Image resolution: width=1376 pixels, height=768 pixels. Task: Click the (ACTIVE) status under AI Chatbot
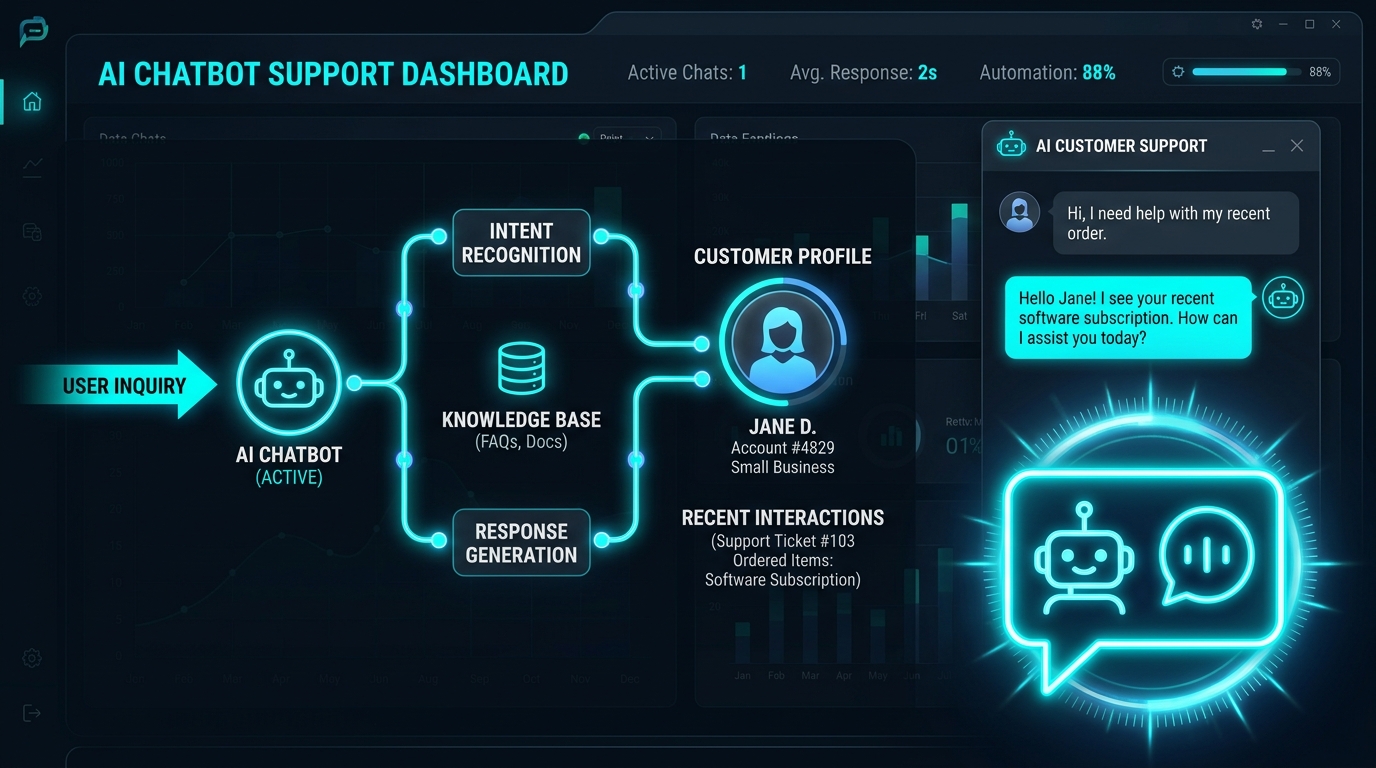(289, 478)
